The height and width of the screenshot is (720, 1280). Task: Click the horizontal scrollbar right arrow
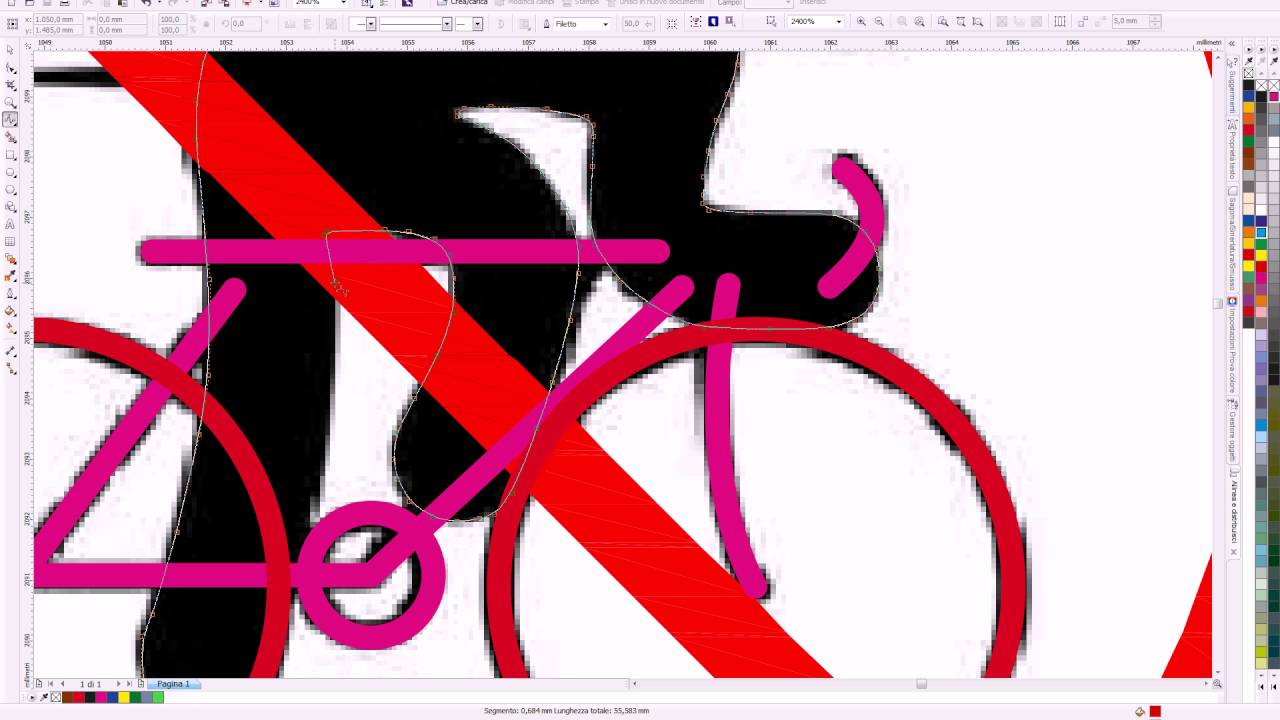1206,684
